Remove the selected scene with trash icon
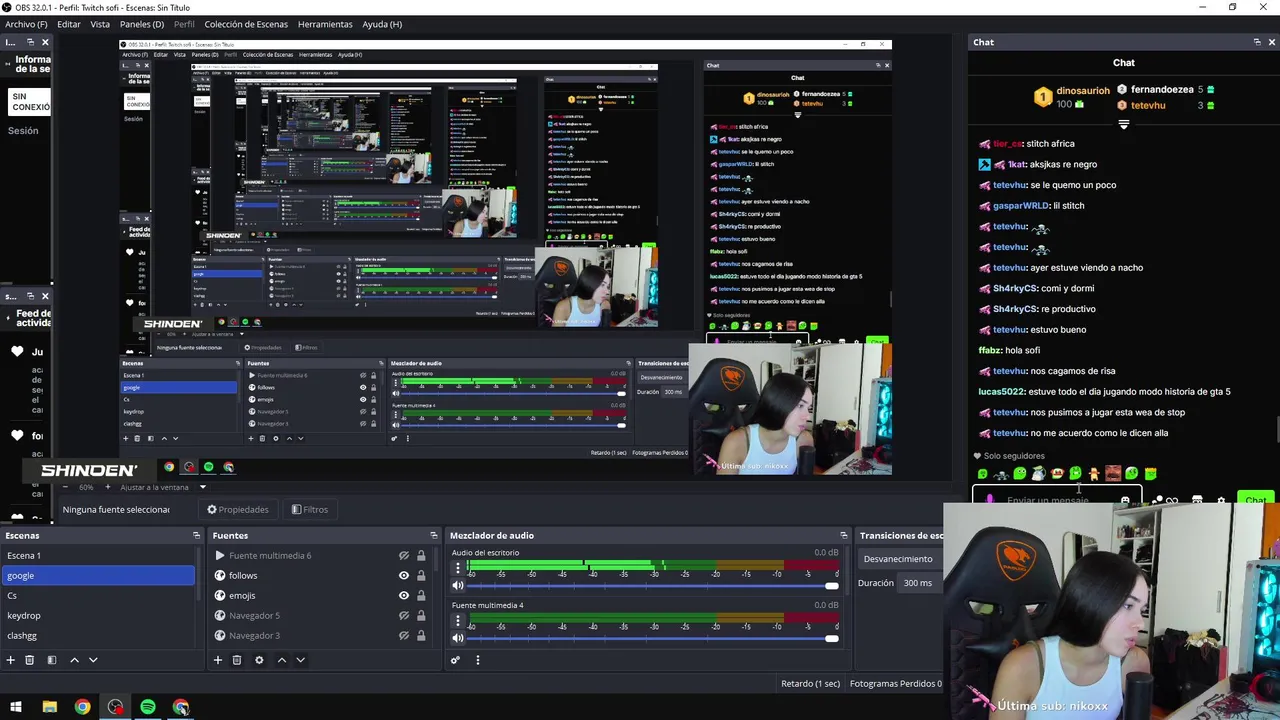The height and width of the screenshot is (720, 1280). click(x=30, y=660)
